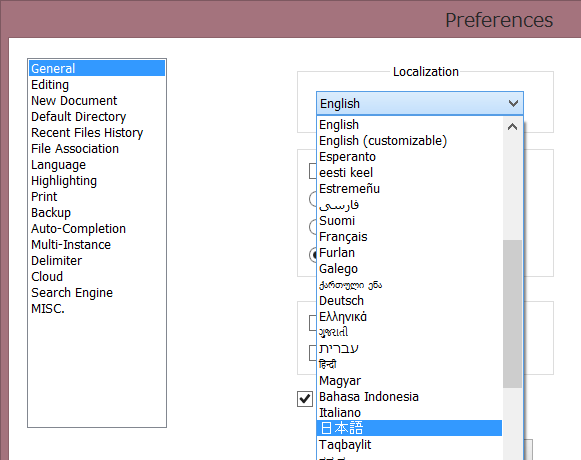
Task: Select MISC. category
Action: 97,308
